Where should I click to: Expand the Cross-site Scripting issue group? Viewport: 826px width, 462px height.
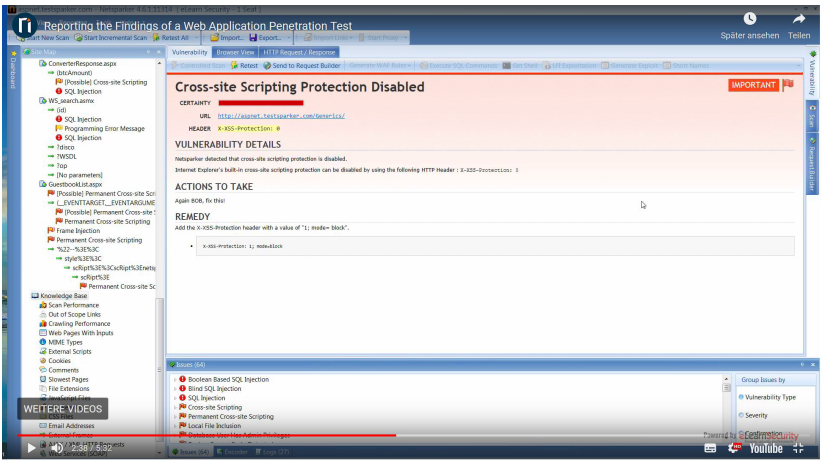tap(175, 407)
